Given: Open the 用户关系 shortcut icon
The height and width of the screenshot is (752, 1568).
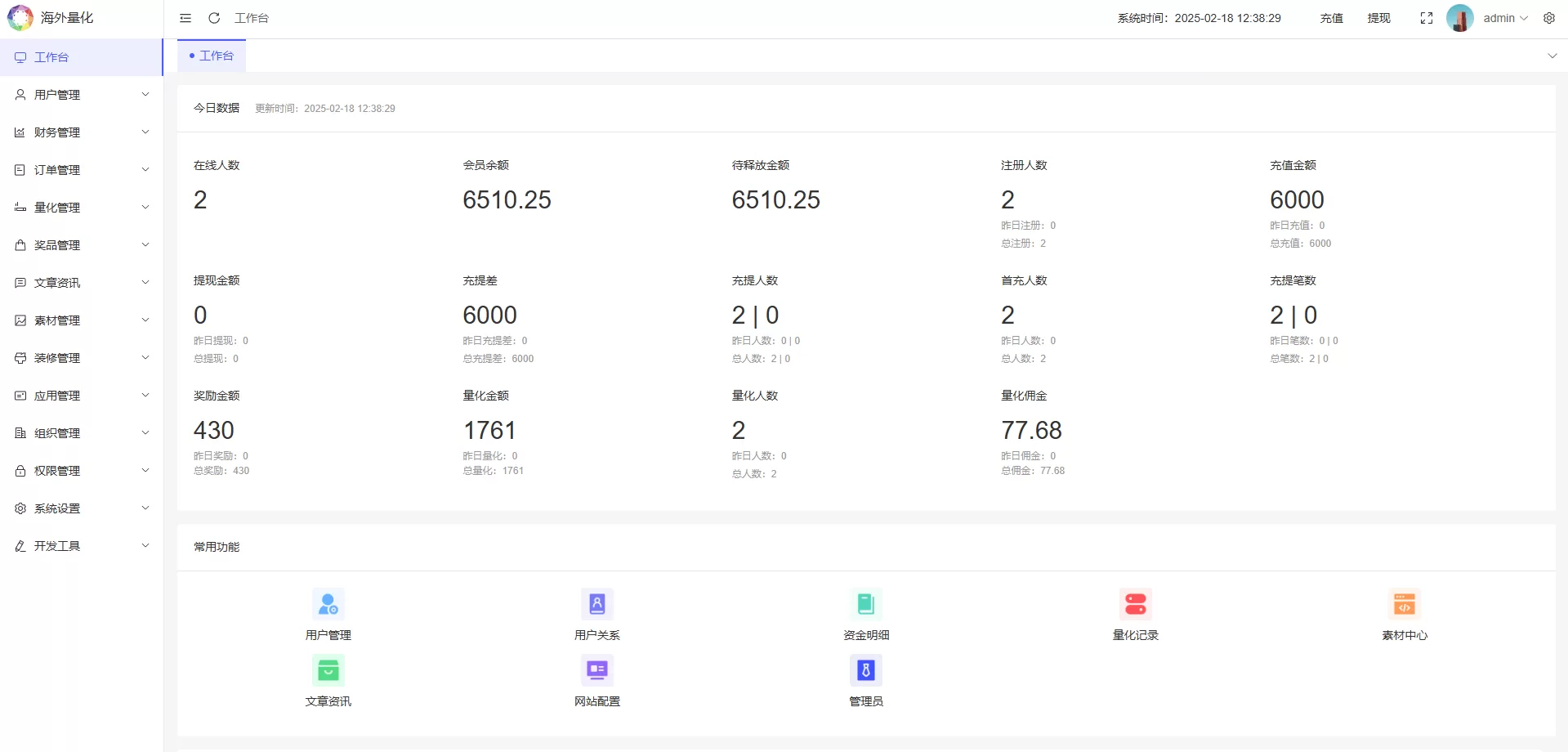Looking at the screenshot, I should (x=596, y=605).
